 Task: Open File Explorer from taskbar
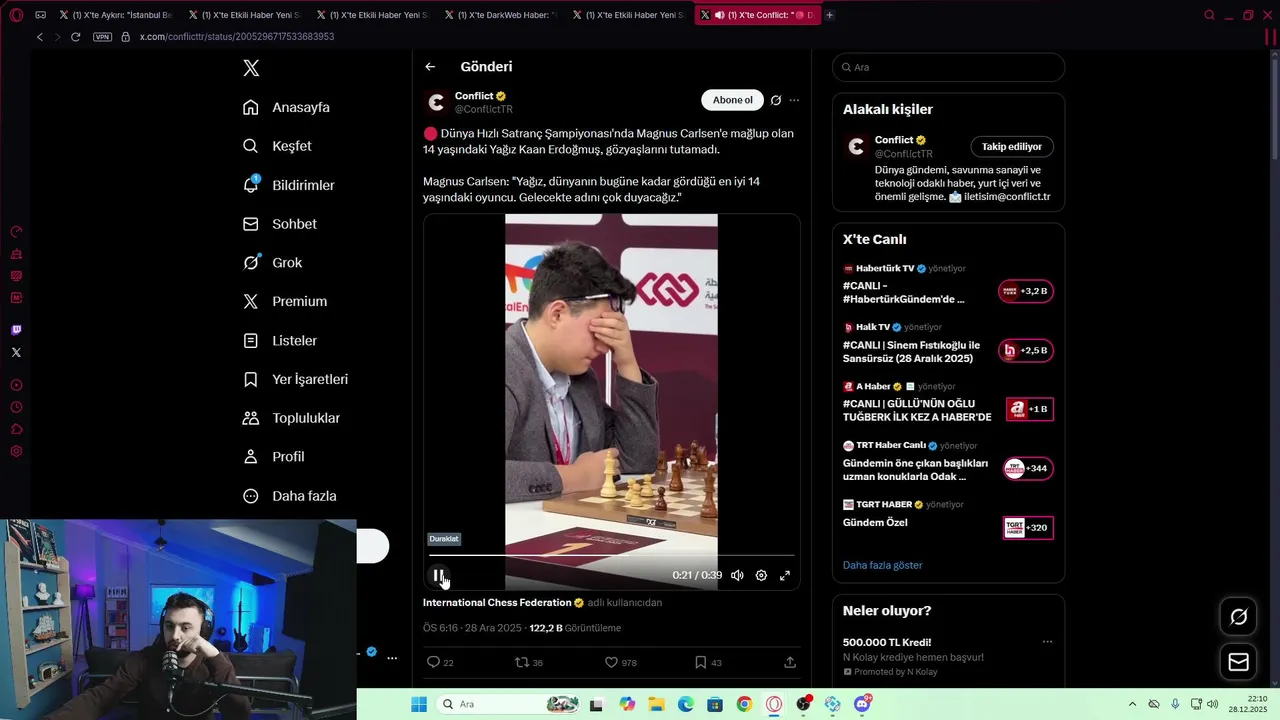[x=657, y=704]
